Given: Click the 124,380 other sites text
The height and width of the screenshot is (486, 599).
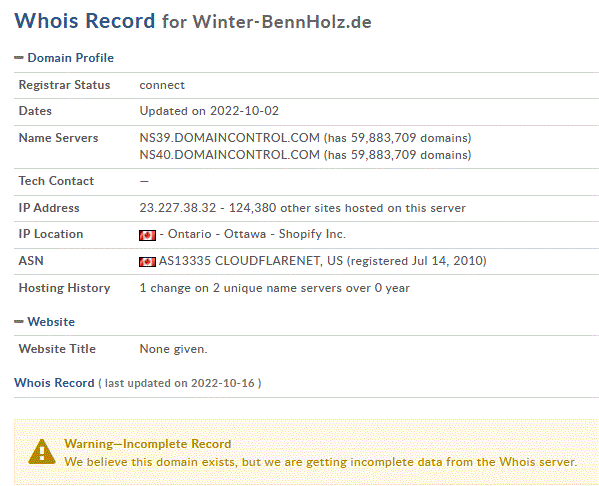Looking at the screenshot, I should (347, 208).
